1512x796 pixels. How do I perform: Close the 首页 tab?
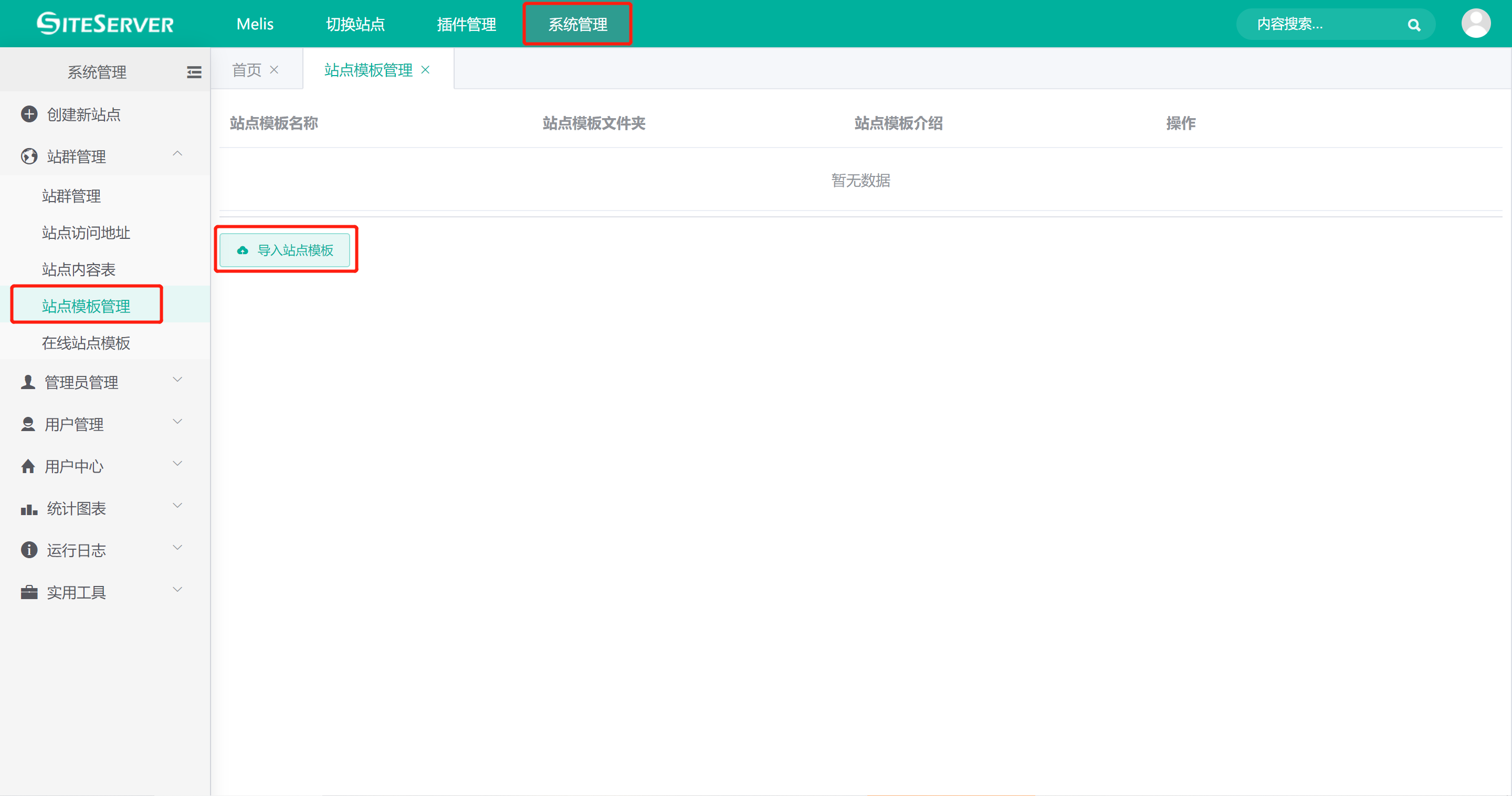click(274, 70)
